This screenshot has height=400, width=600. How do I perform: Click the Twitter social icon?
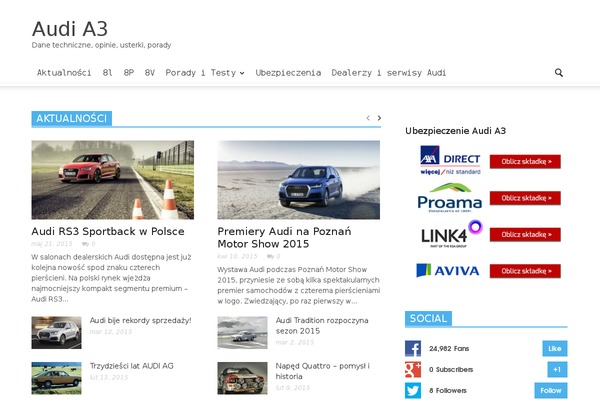[x=413, y=391]
